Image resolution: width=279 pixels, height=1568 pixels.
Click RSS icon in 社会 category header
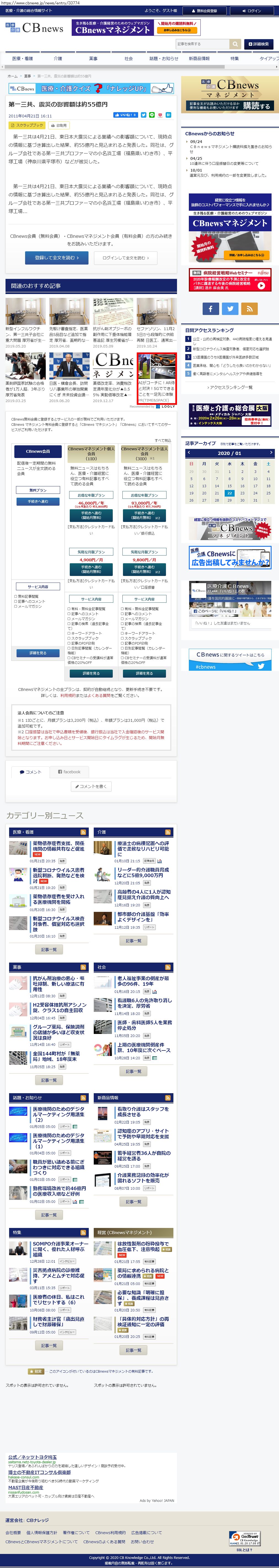tap(169, 967)
